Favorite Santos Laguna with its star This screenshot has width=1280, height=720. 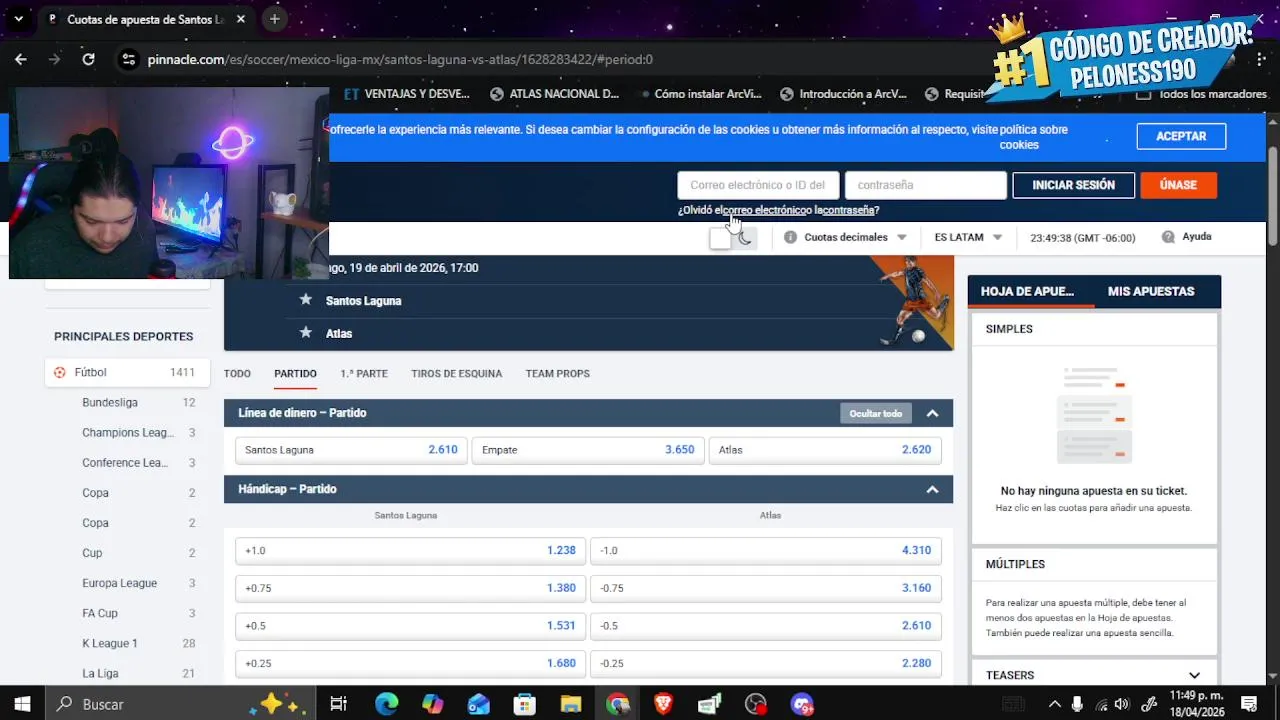(306, 300)
